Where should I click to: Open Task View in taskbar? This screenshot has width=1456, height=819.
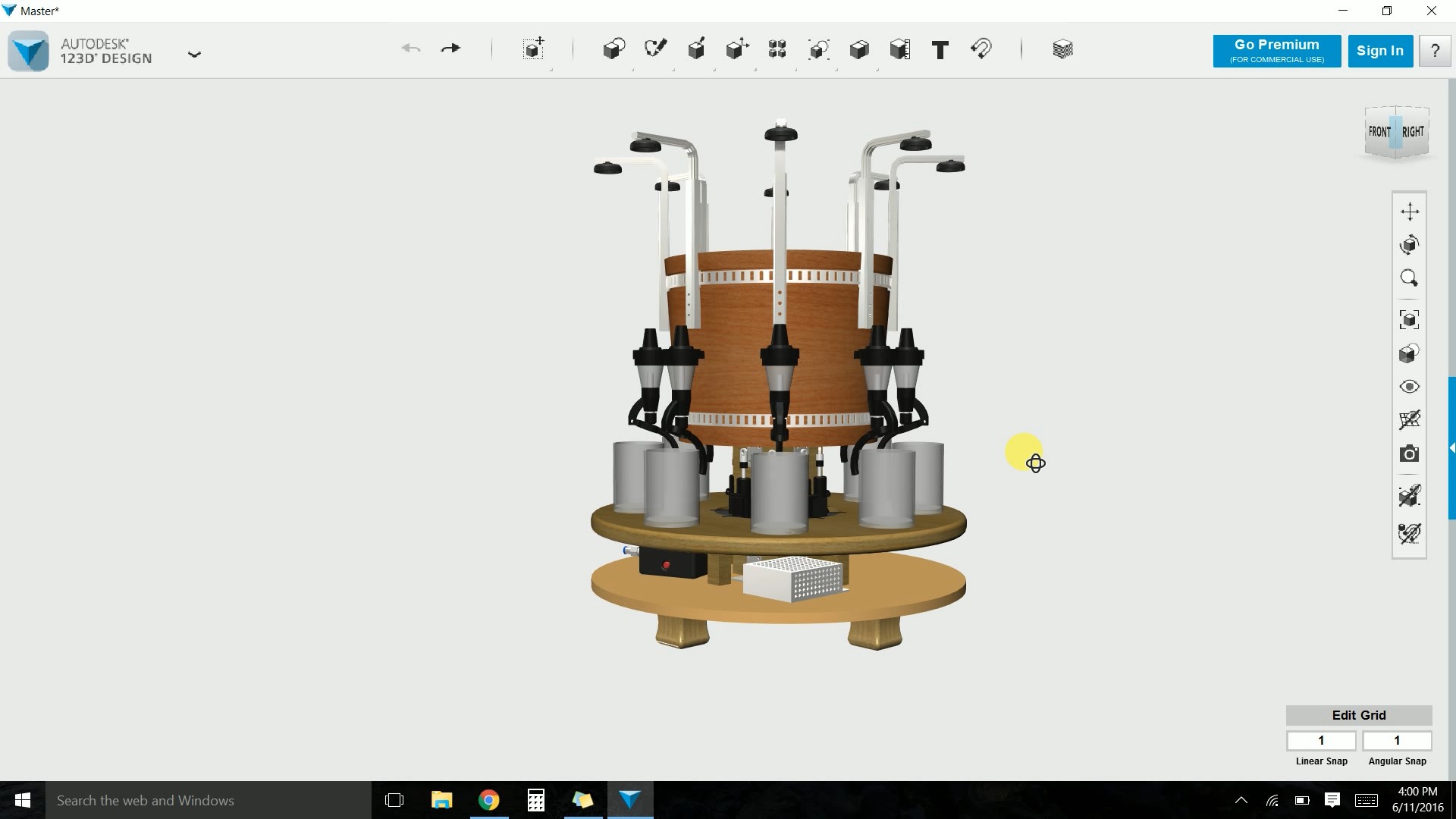(394, 800)
